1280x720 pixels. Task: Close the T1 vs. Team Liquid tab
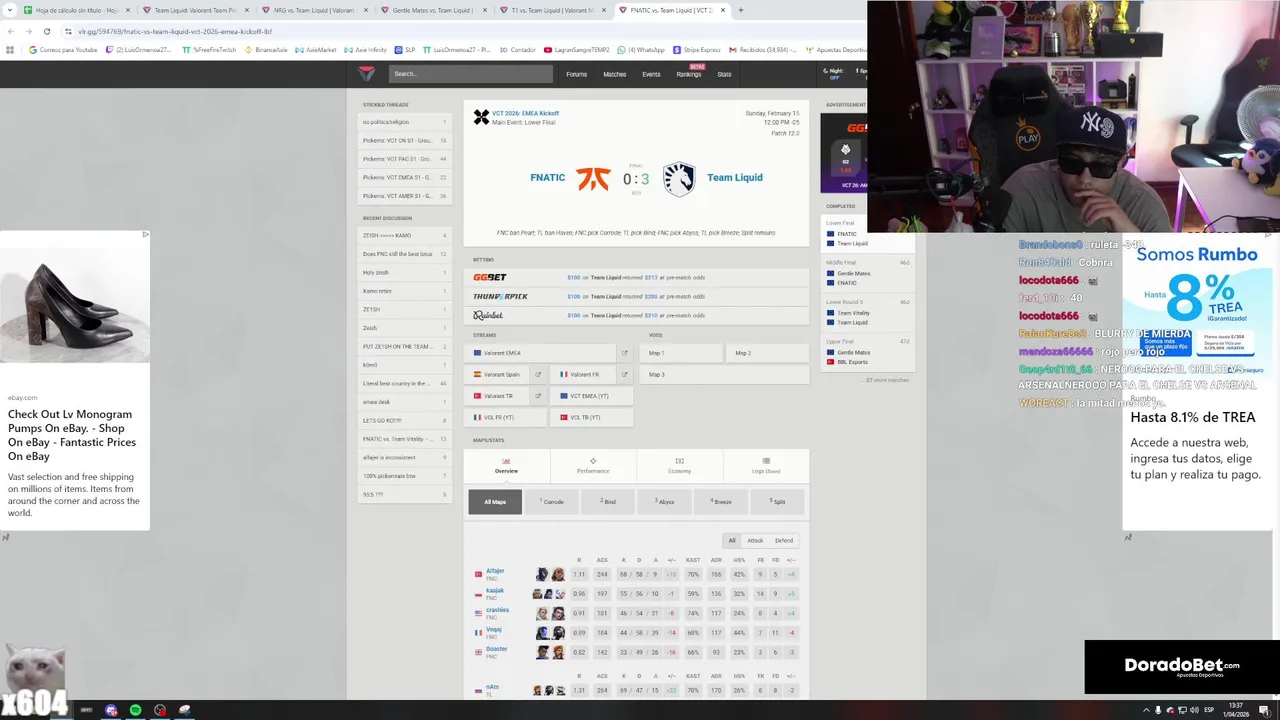(604, 10)
